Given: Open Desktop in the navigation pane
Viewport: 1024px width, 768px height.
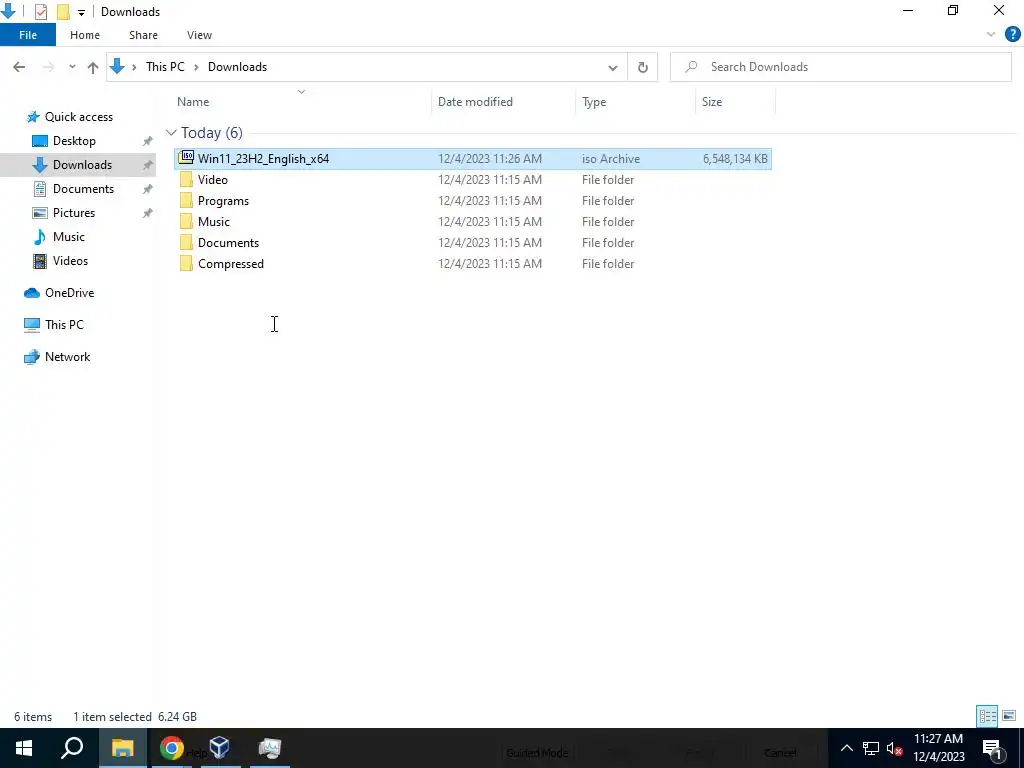Looking at the screenshot, I should point(74,141).
